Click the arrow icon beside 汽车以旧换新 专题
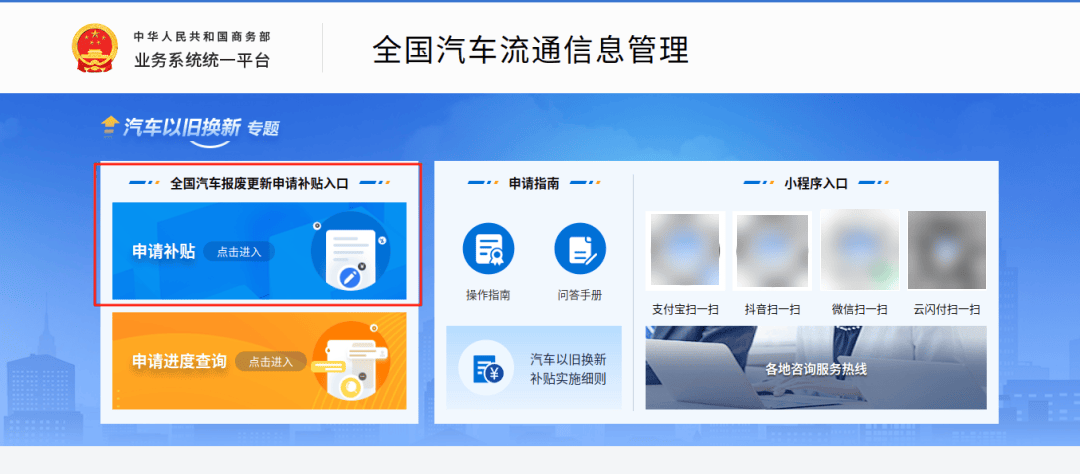 [x=110, y=125]
